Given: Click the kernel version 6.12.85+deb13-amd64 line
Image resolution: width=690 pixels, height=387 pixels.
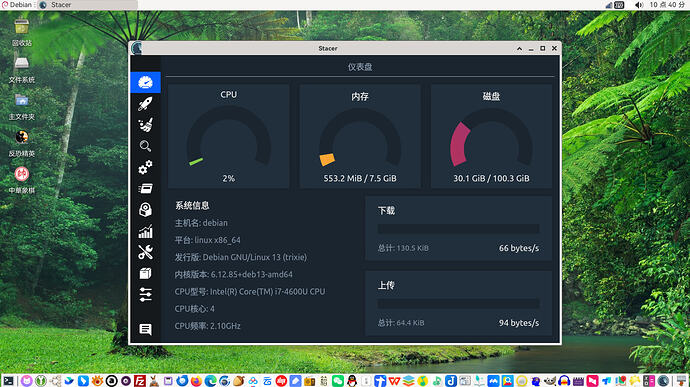Looking at the screenshot, I should coord(234,274).
